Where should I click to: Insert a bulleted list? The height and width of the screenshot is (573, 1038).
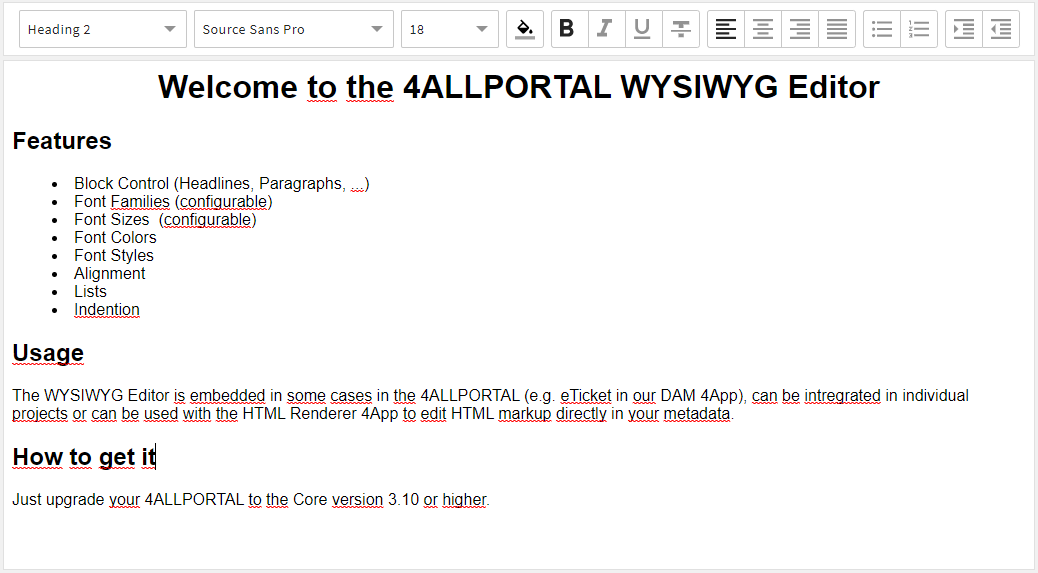[x=882, y=29]
